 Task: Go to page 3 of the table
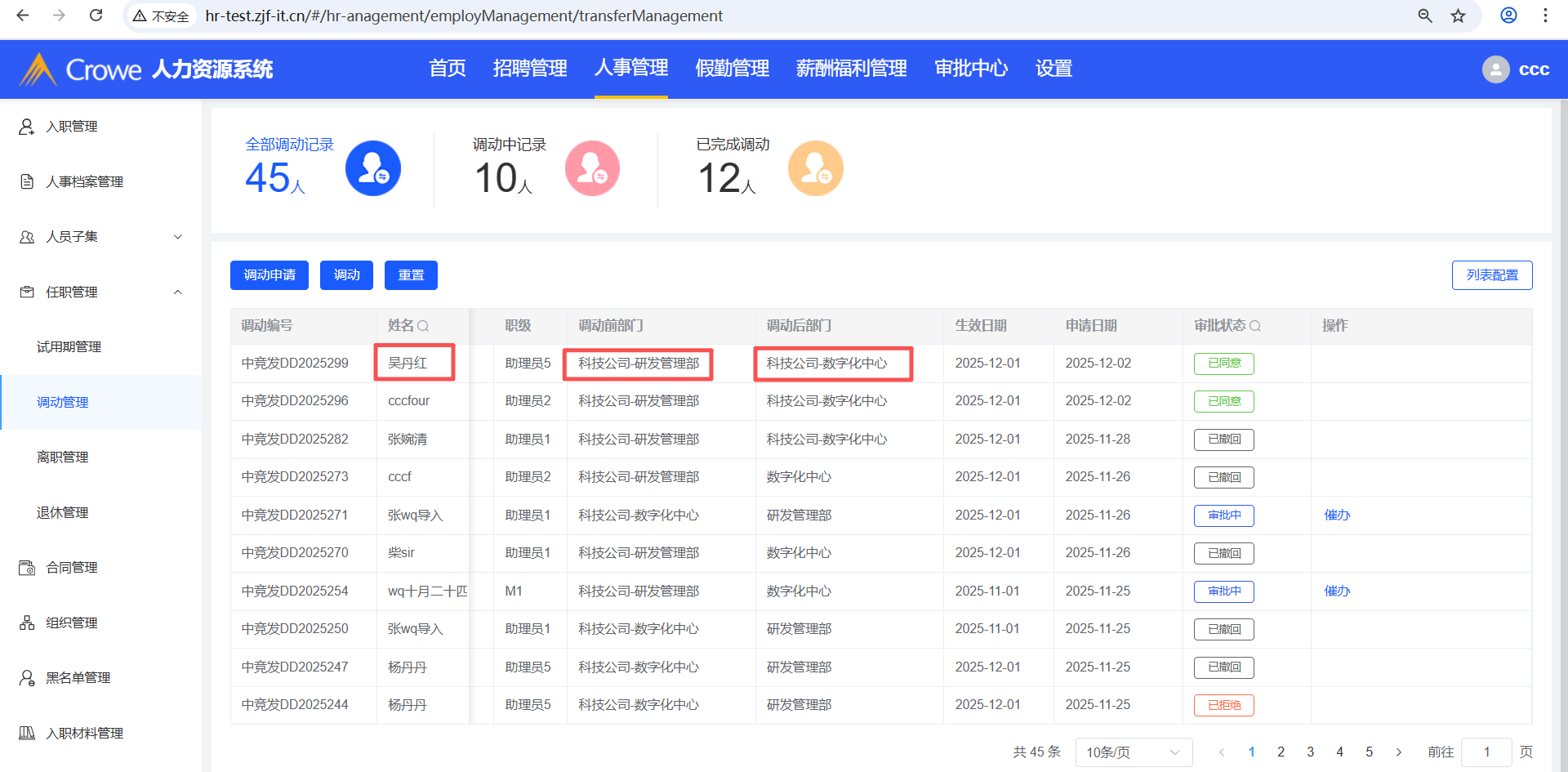[x=1310, y=752]
